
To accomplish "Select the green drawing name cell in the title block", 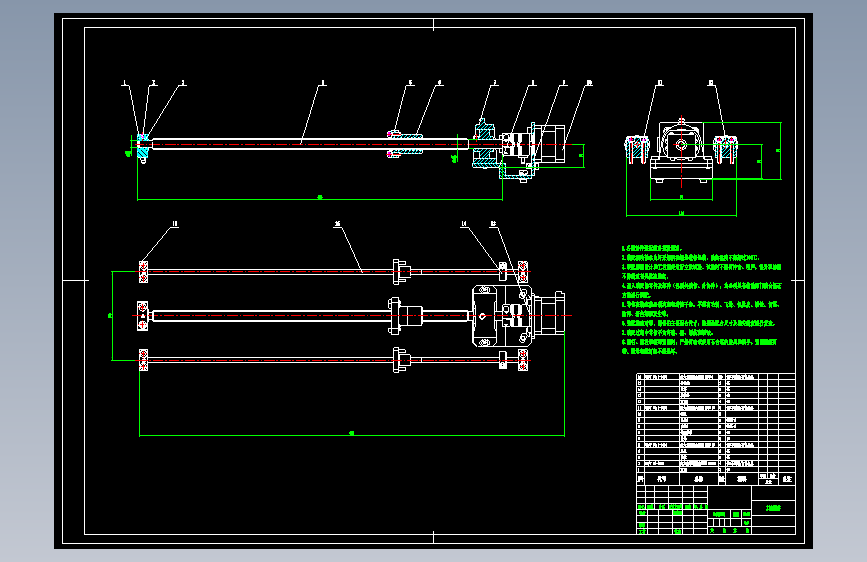I will coord(774,508).
